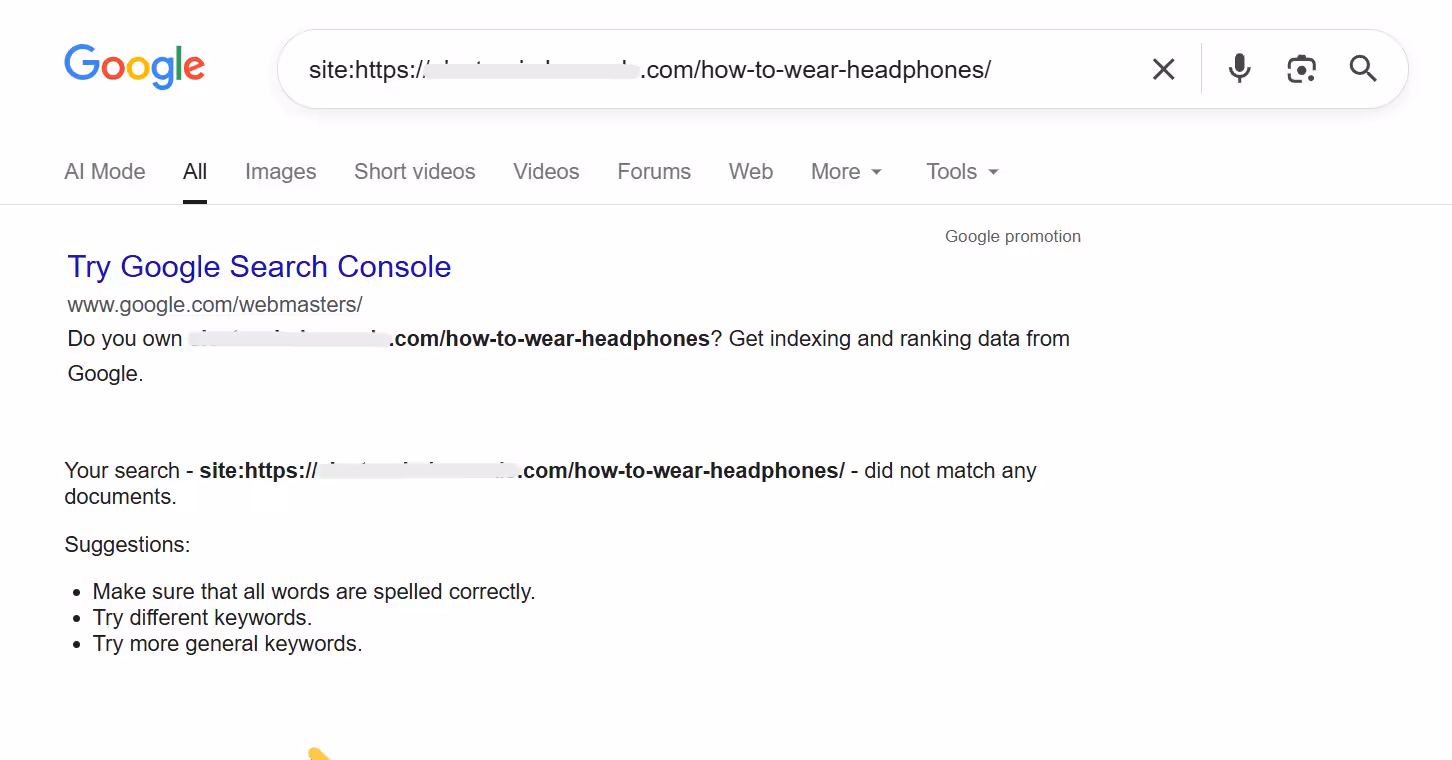The image size is (1452, 760).
Task: Select the Web filter tab
Action: tap(750, 171)
